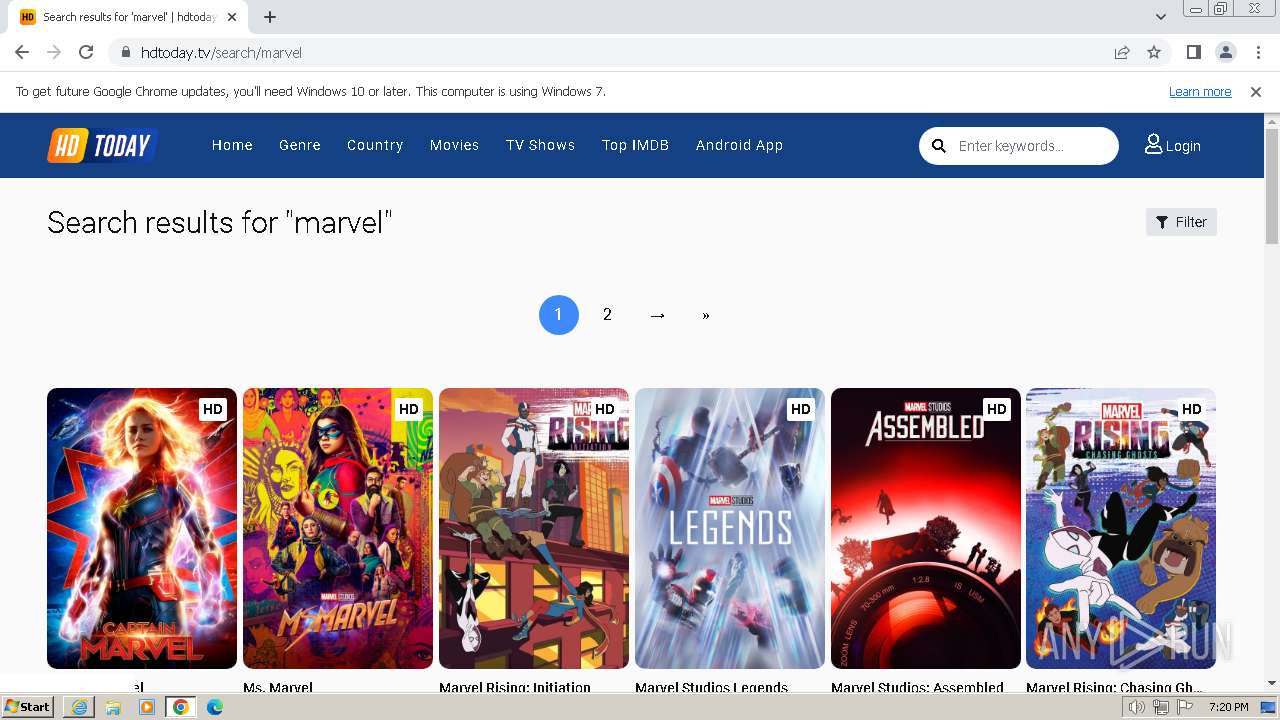
Task: Click the Action Center flag icon
Action: (x=1185, y=707)
